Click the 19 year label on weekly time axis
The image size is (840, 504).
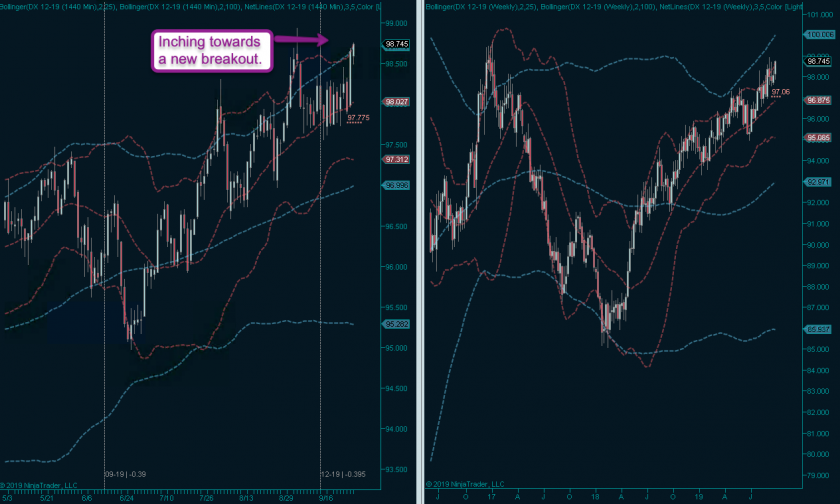coord(699,497)
